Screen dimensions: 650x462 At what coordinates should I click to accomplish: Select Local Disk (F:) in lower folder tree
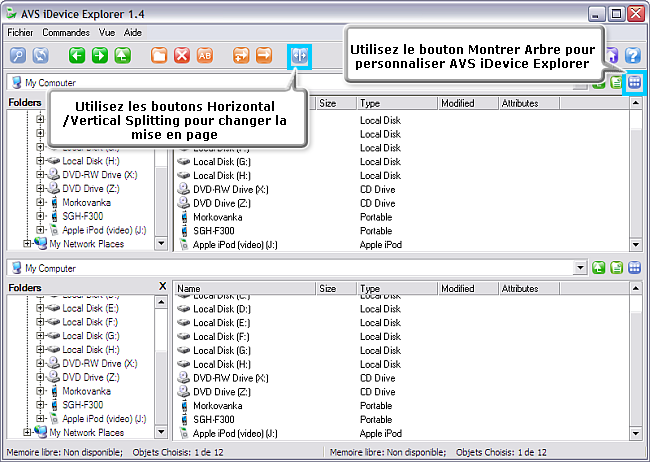click(90, 322)
